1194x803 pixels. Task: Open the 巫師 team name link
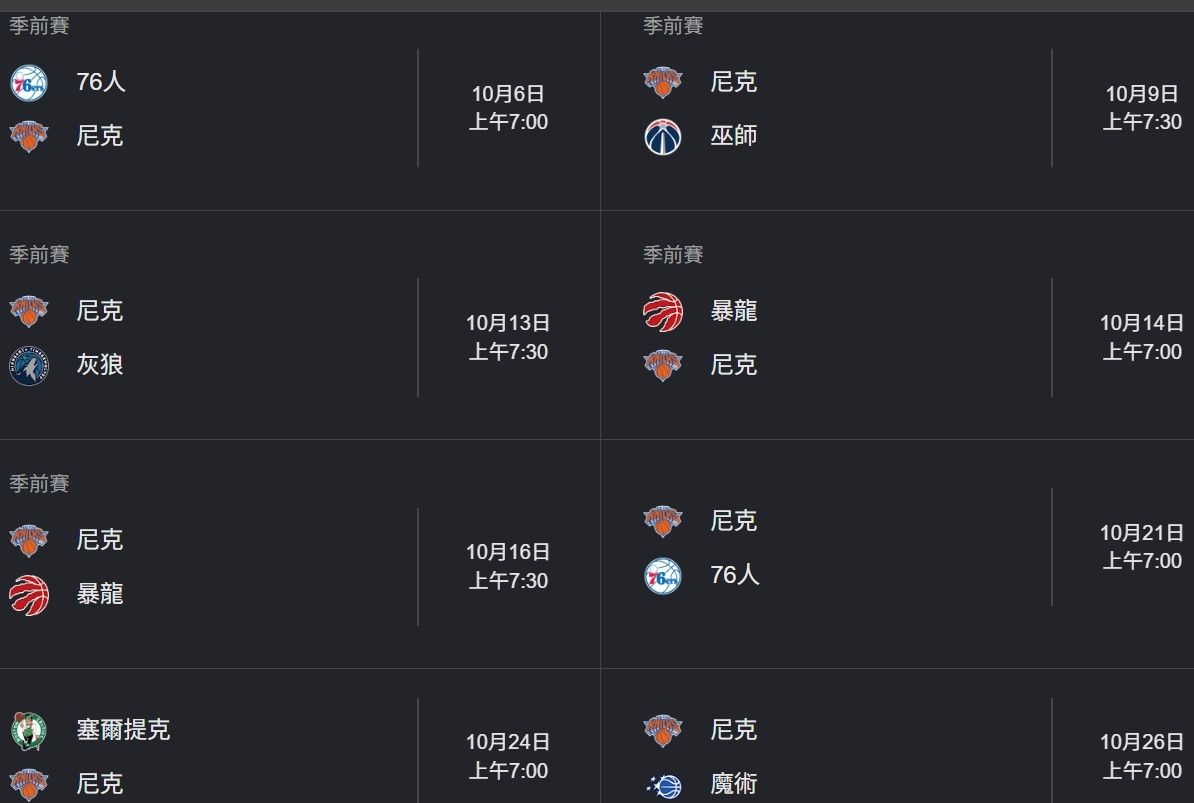click(733, 135)
